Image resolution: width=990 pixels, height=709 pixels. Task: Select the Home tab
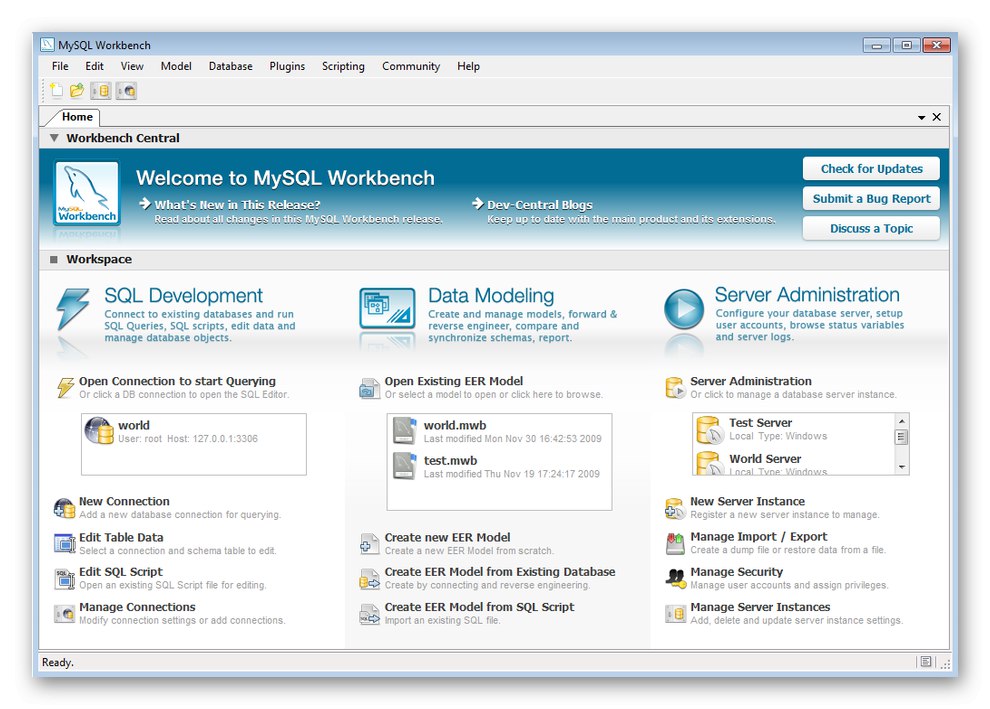(x=77, y=117)
